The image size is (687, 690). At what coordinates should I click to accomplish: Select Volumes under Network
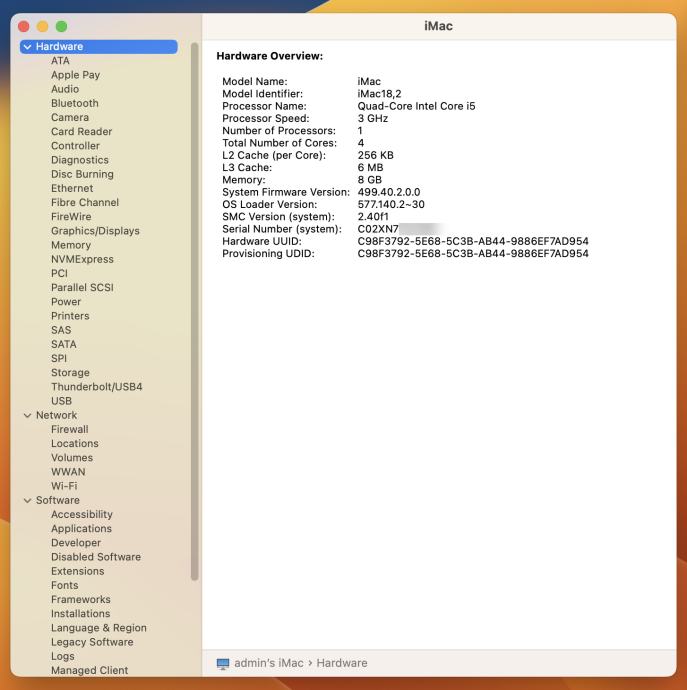72,458
